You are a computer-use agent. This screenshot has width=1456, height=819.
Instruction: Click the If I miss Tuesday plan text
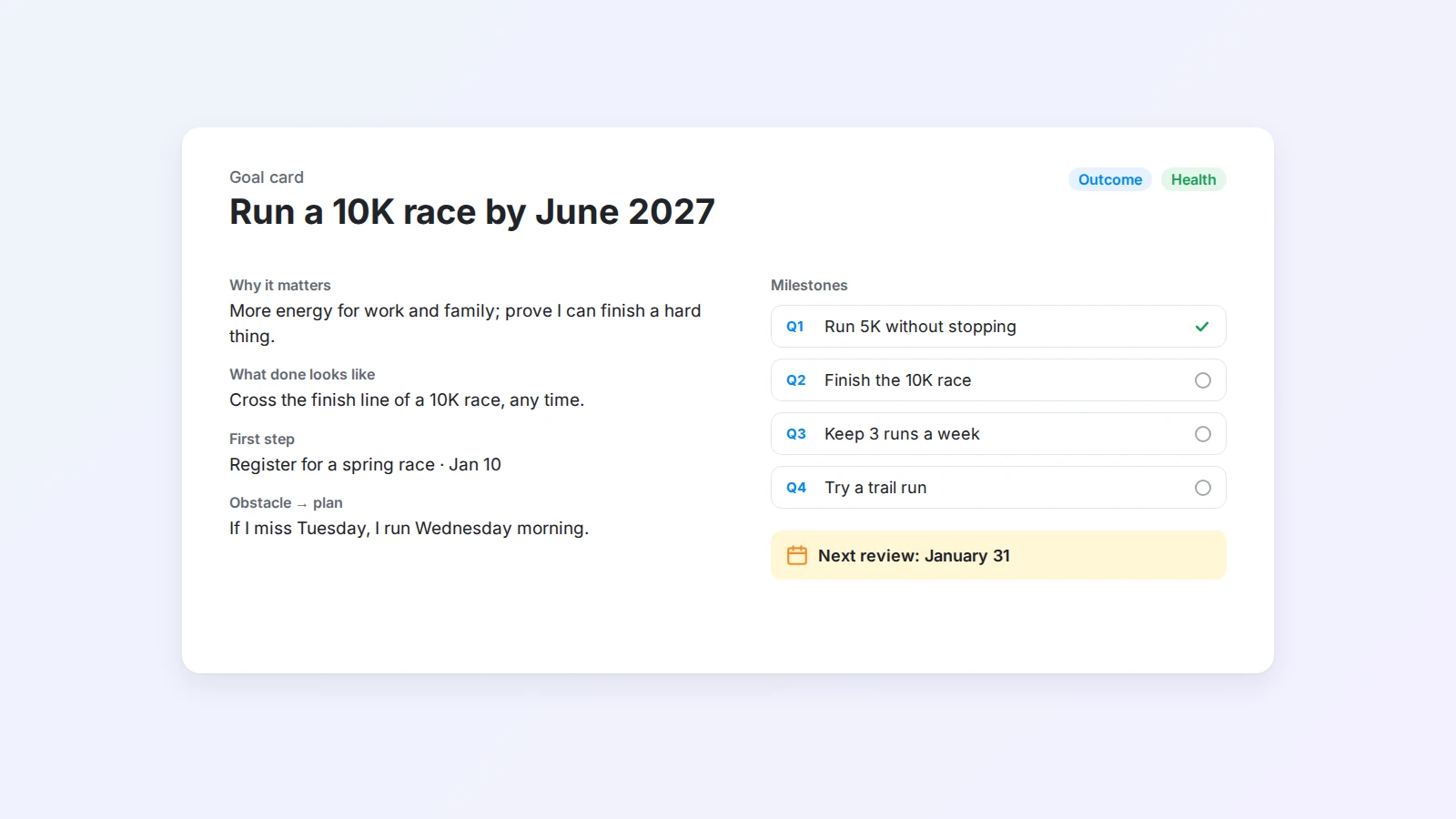click(x=409, y=528)
